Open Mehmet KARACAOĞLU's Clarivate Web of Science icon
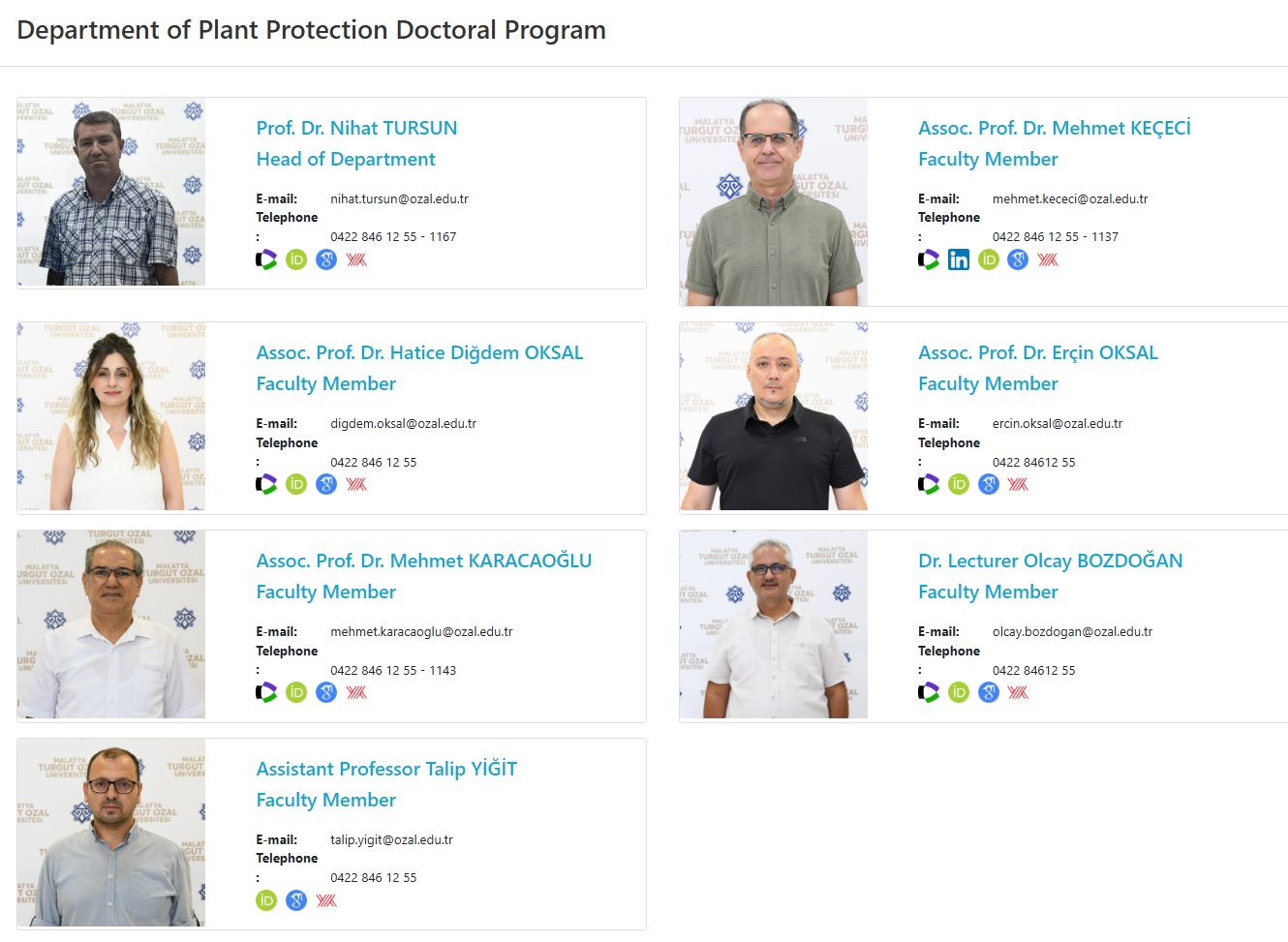Viewport: 1288px width, 942px height. (x=266, y=692)
